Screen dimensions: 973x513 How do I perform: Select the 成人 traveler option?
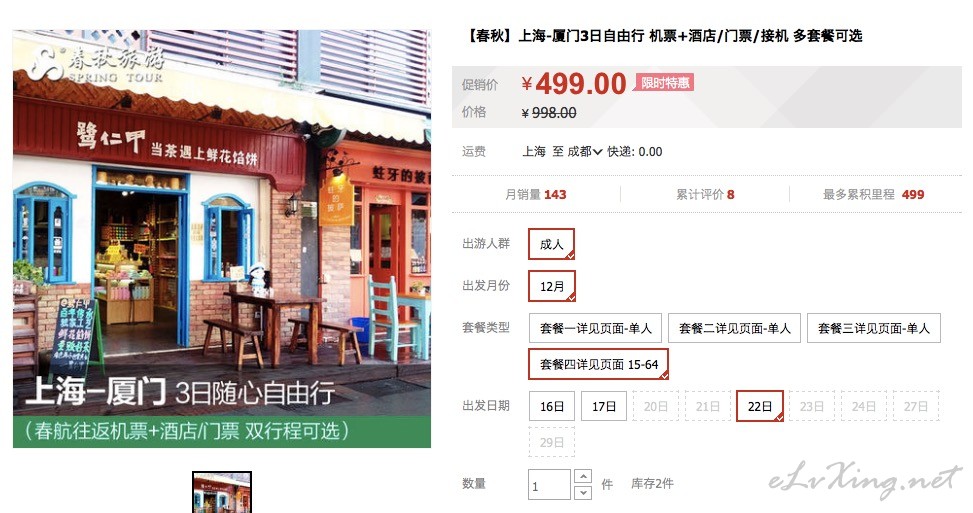[552, 244]
